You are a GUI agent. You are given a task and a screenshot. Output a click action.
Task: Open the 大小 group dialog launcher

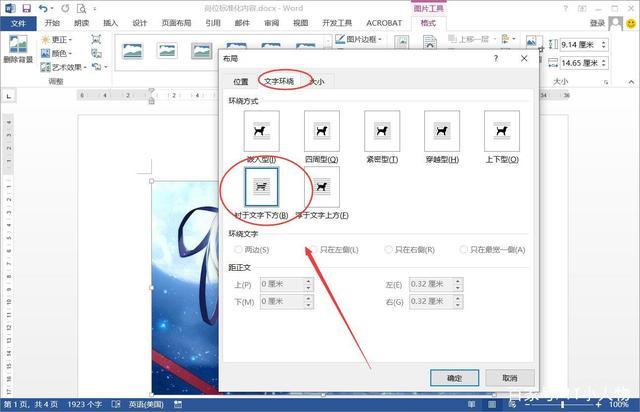click(606, 82)
